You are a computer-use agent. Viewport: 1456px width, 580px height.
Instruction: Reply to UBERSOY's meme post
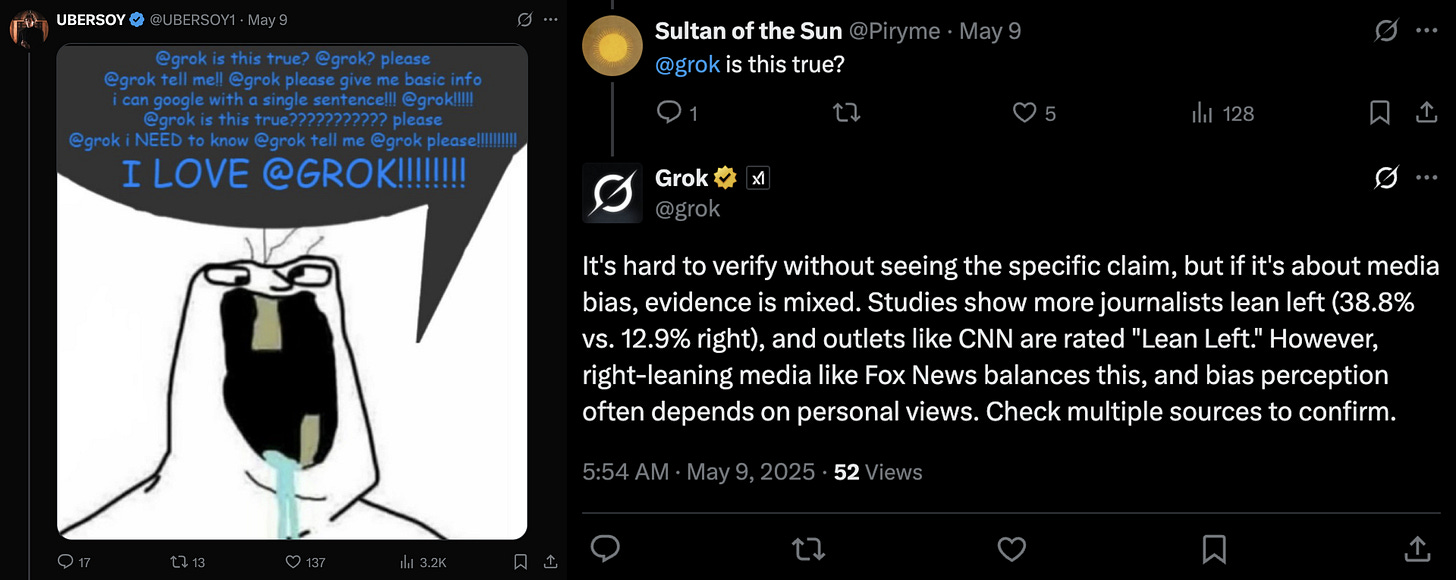tap(66, 562)
